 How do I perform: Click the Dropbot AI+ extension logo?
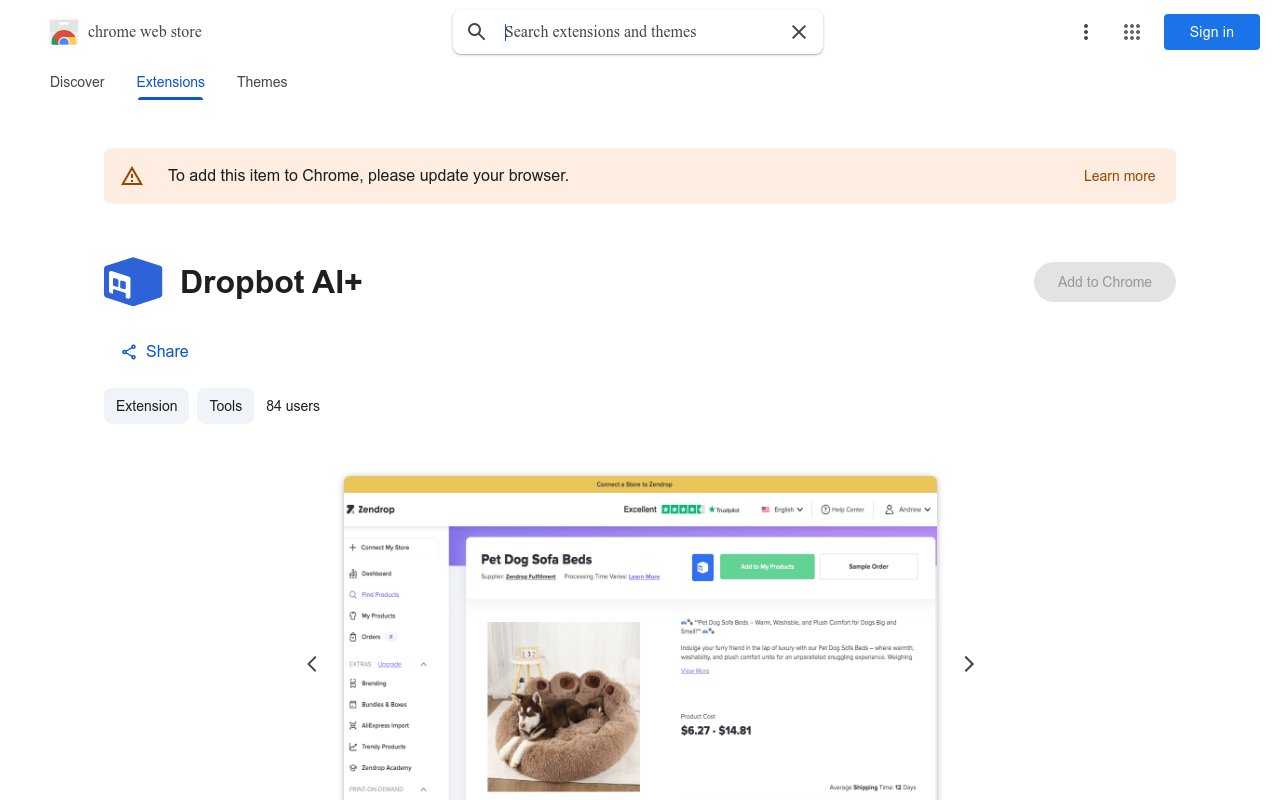pos(133,282)
